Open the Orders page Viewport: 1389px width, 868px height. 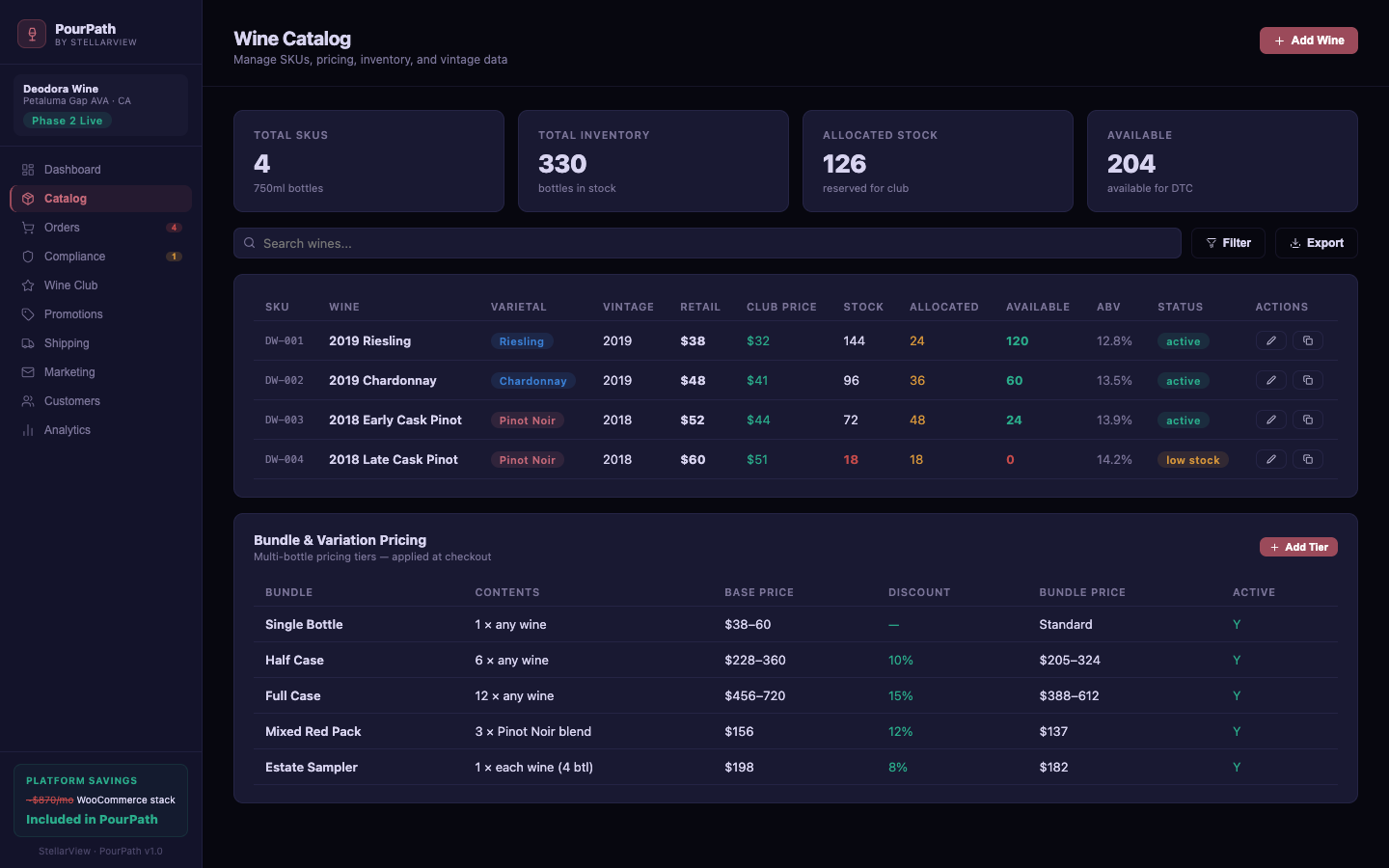tap(62, 228)
